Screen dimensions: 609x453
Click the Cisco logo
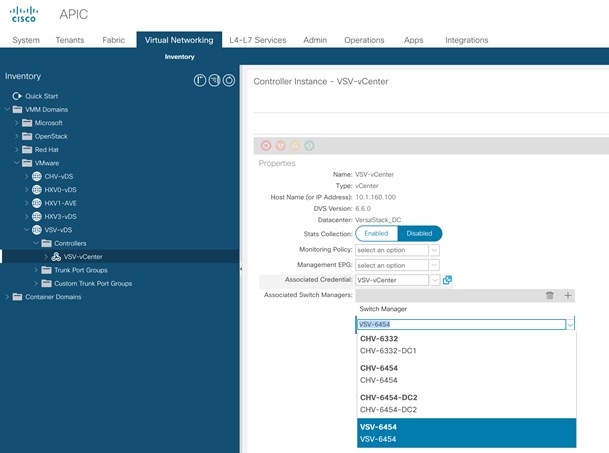pyautogui.click(x=24, y=14)
